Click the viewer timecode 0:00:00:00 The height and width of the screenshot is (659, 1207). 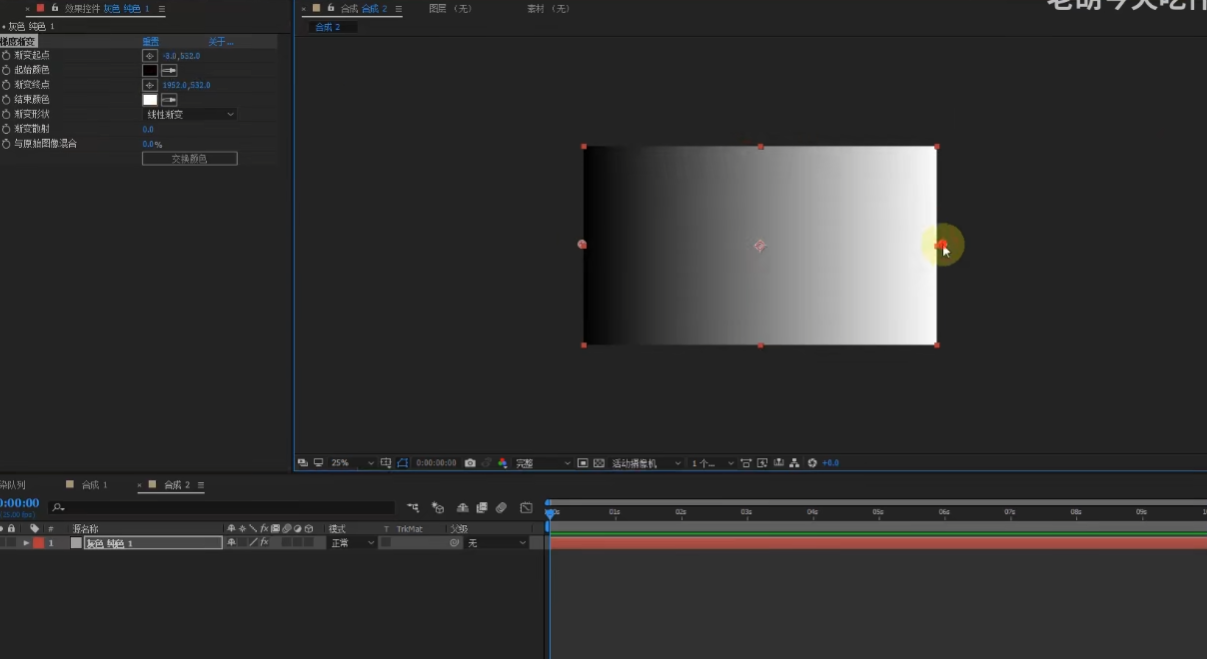pyautogui.click(x=436, y=463)
